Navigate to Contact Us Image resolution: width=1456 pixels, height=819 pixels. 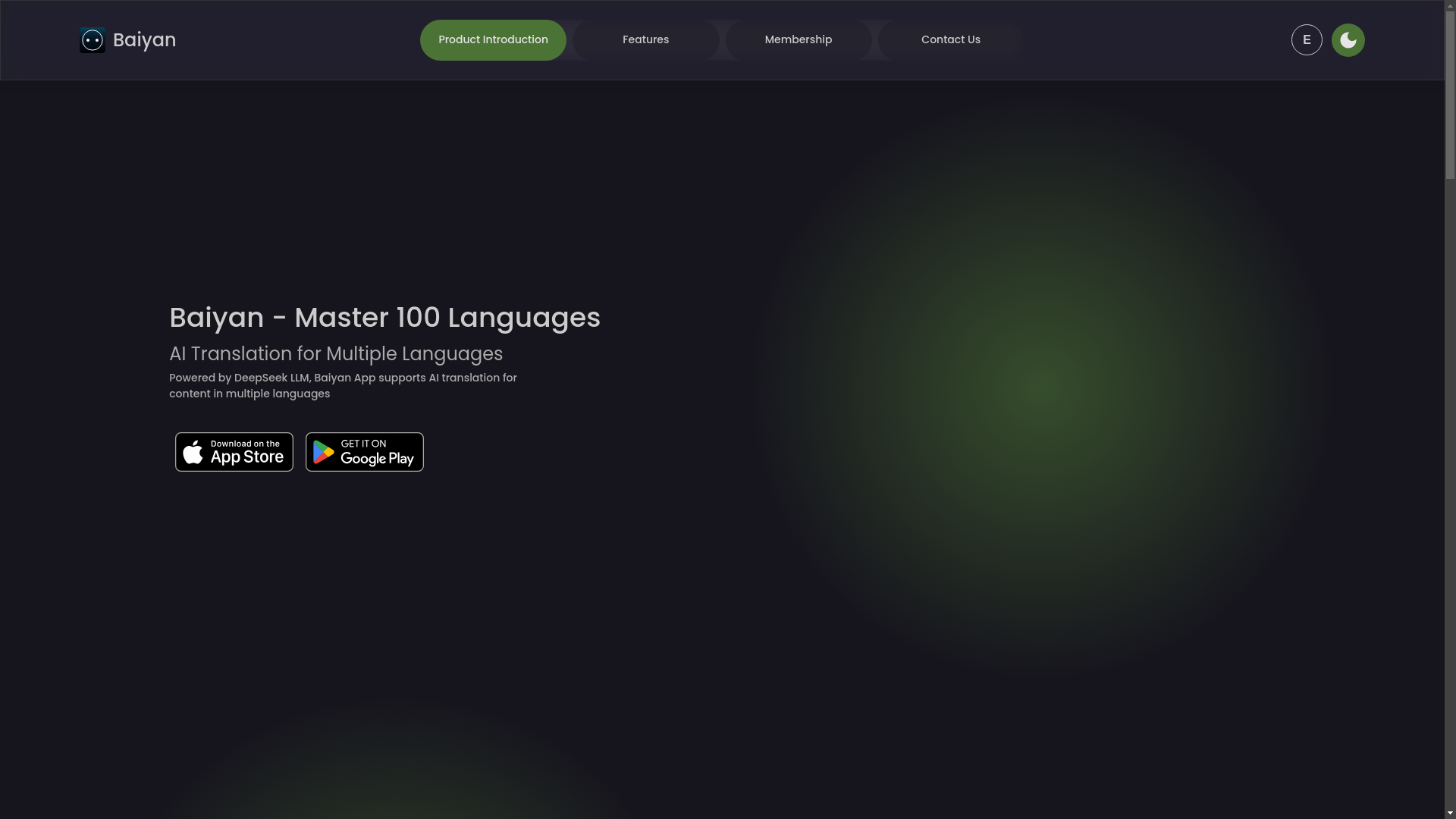click(950, 40)
